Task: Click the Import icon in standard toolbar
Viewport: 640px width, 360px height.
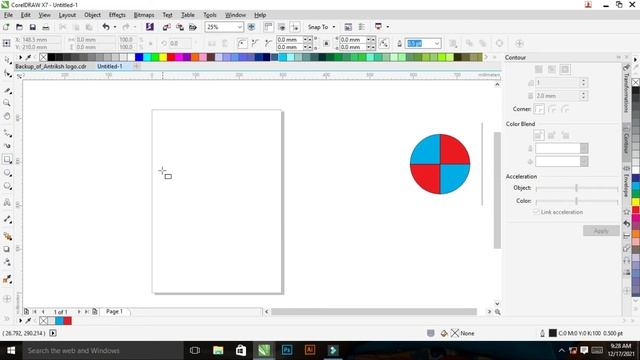Action: pos(167,27)
